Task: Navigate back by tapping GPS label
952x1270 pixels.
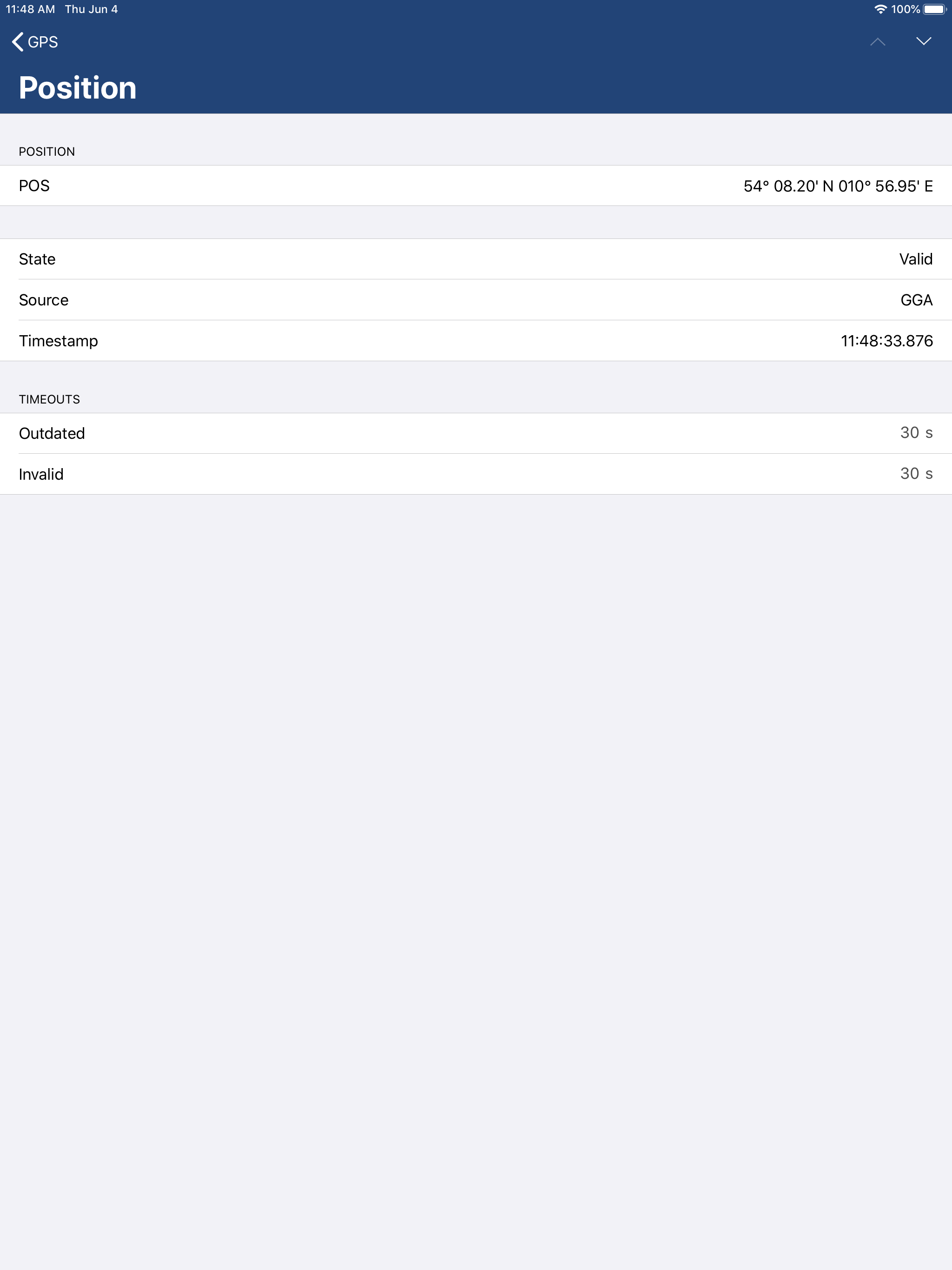Action: pyautogui.click(x=42, y=42)
